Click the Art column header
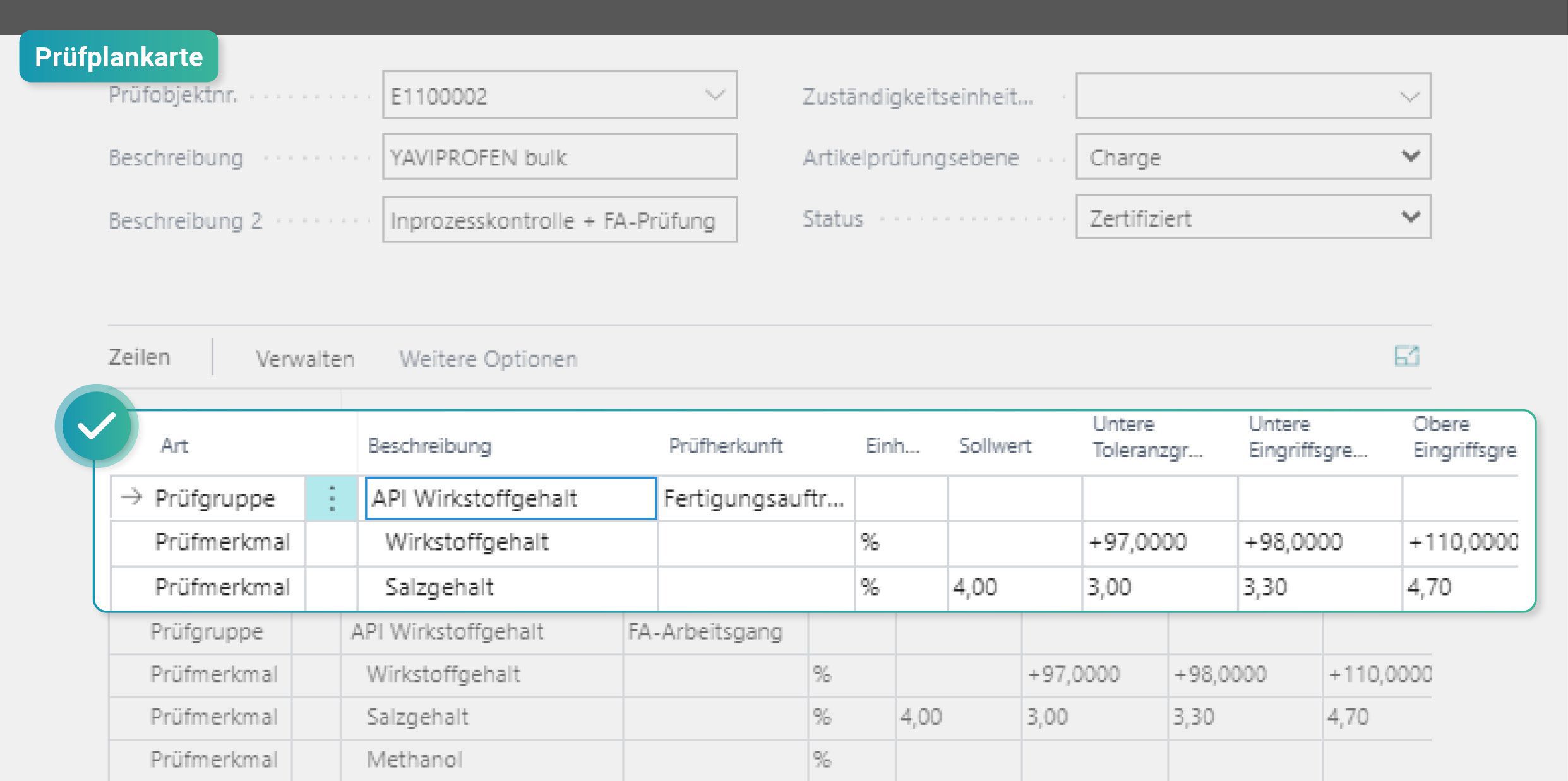 [x=174, y=446]
